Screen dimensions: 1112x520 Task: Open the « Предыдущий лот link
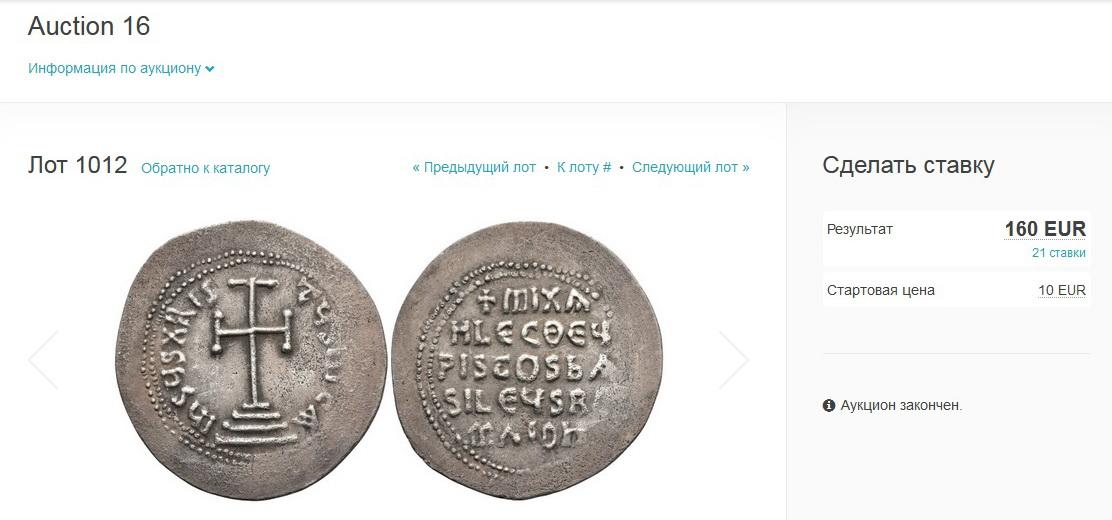pos(474,167)
